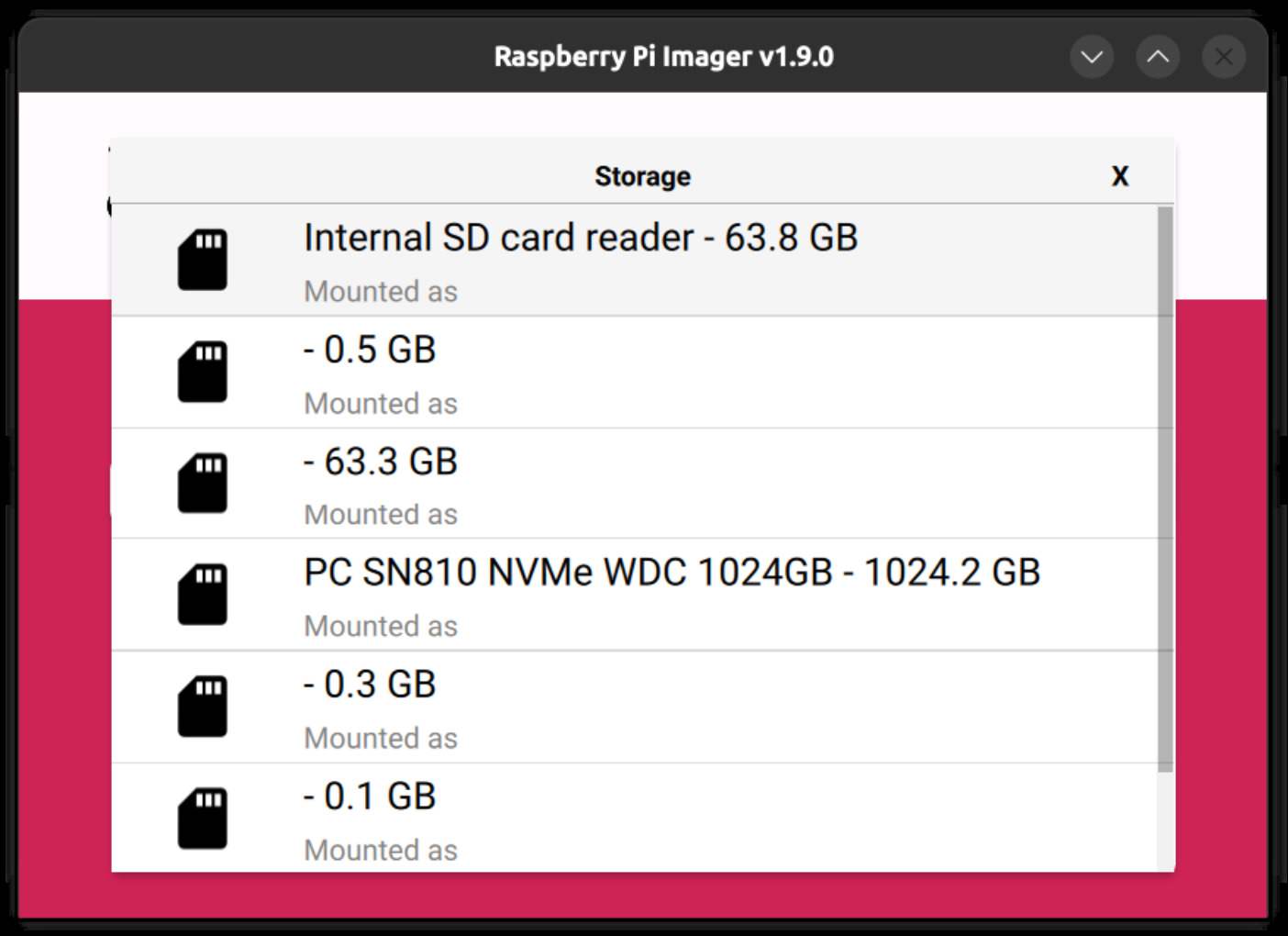This screenshot has width=1288, height=936.
Task: Pick the 63.3 GB storage entry
Action: 381,462
